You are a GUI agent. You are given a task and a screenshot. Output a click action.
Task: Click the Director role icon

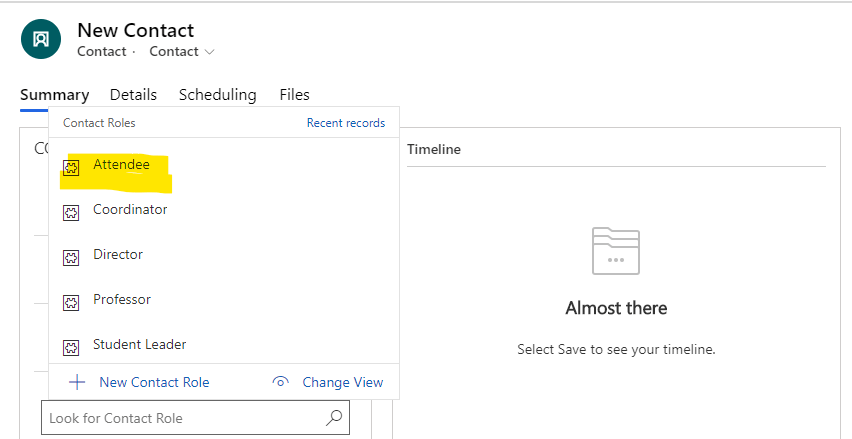pyautogui.click(x=71, y=257)
